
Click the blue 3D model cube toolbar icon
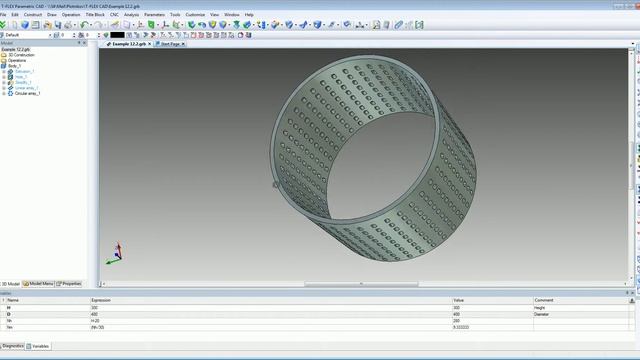pos(25,25)
